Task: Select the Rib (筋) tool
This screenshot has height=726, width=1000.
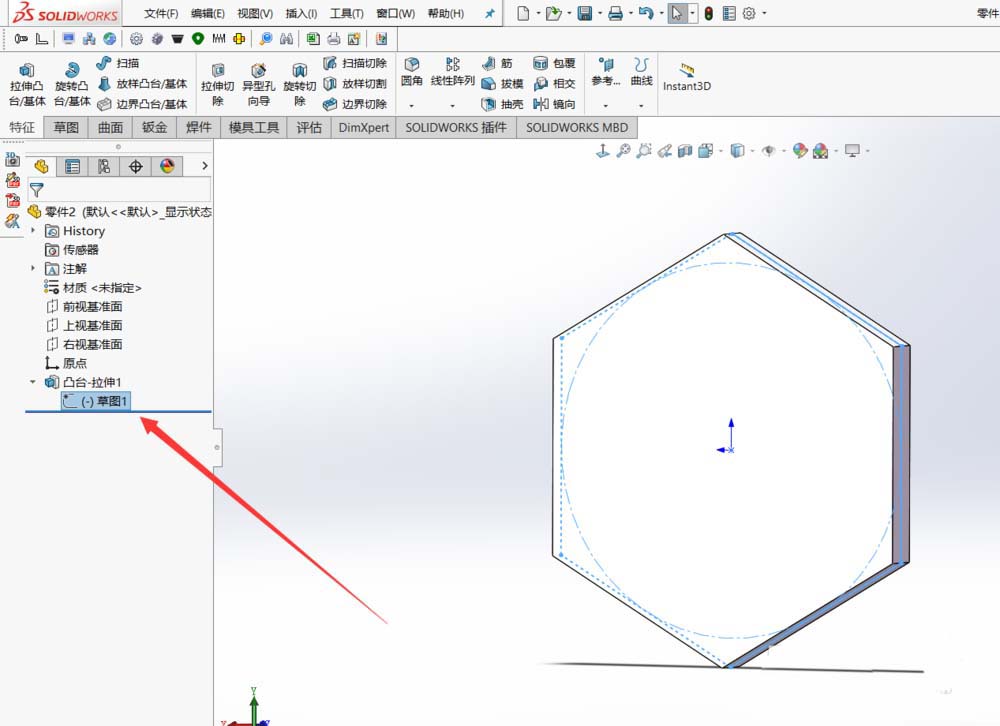Action: click(x=497, y=63)
